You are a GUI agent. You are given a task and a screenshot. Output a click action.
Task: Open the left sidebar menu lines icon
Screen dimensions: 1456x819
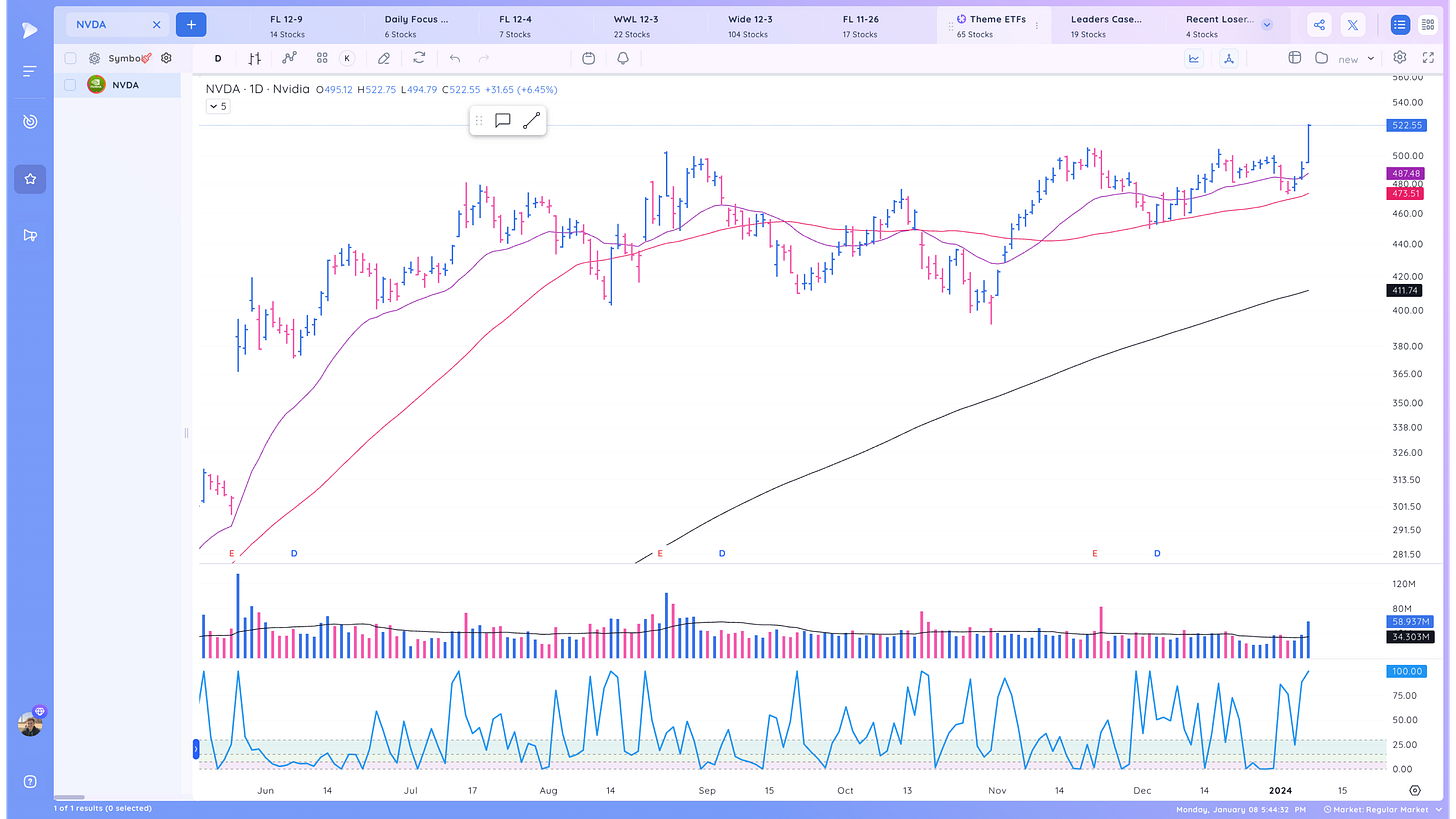click(29, 71)
